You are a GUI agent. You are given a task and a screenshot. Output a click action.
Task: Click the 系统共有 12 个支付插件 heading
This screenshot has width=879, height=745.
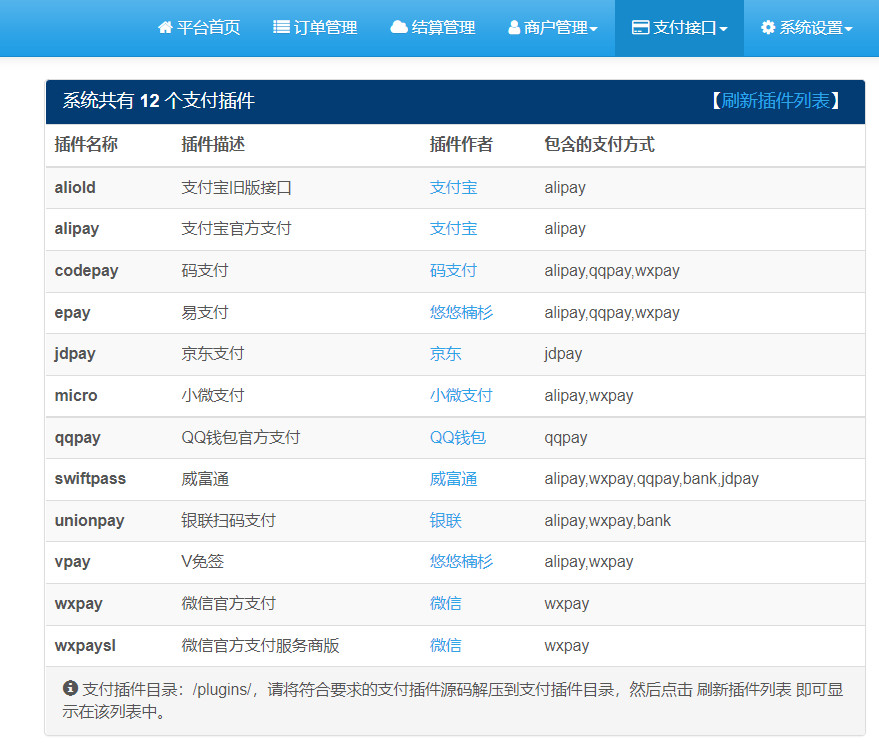click(159, 101)
